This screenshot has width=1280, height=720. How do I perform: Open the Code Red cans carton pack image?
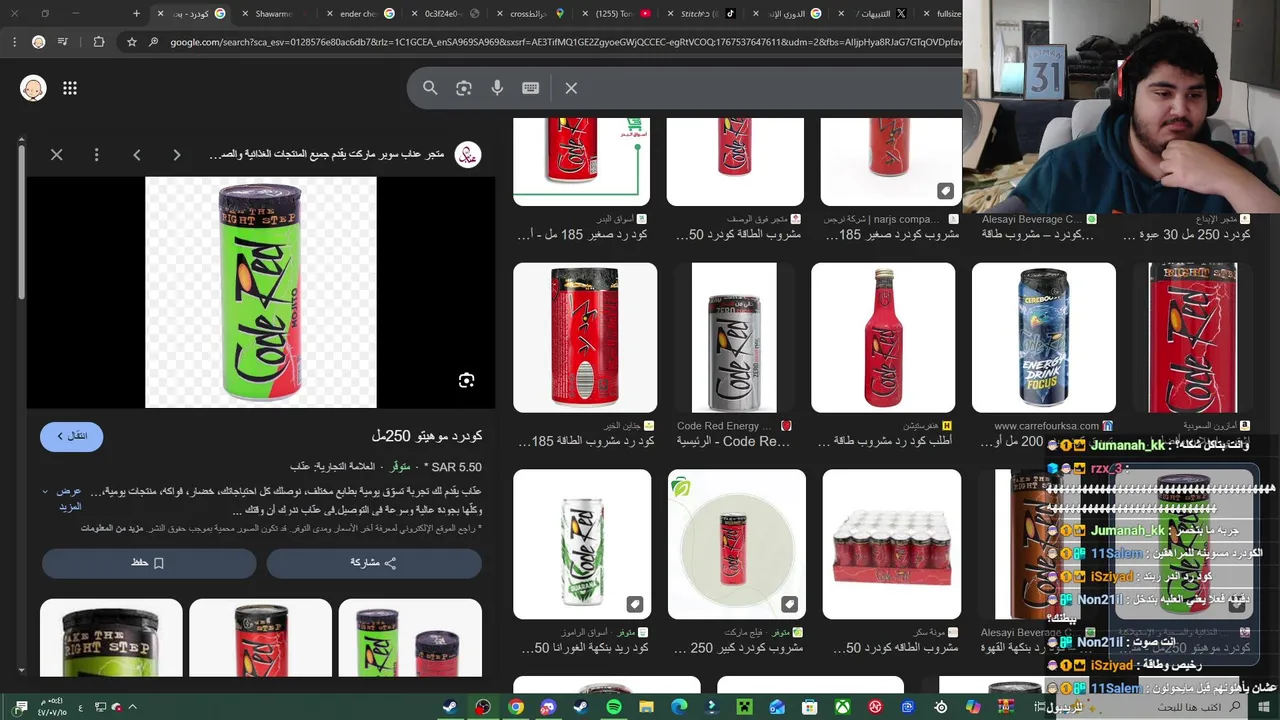892,545
